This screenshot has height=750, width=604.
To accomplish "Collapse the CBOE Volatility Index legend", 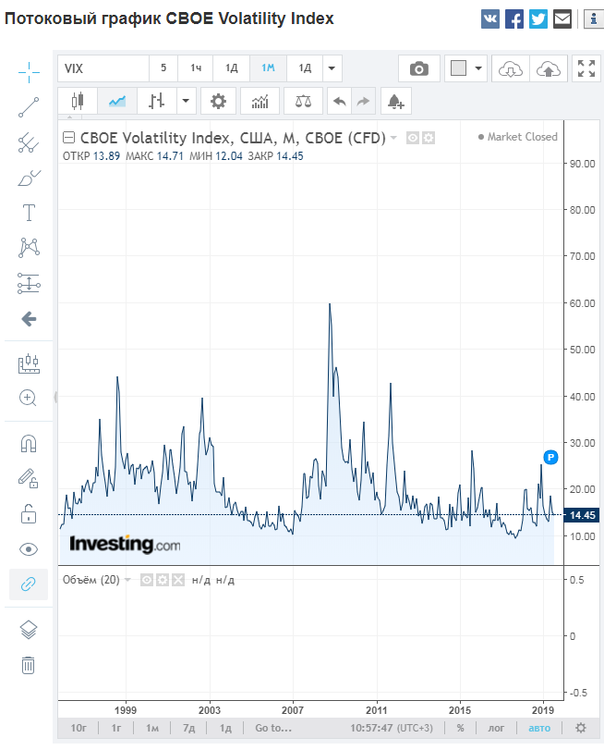I will click(69, 138).
